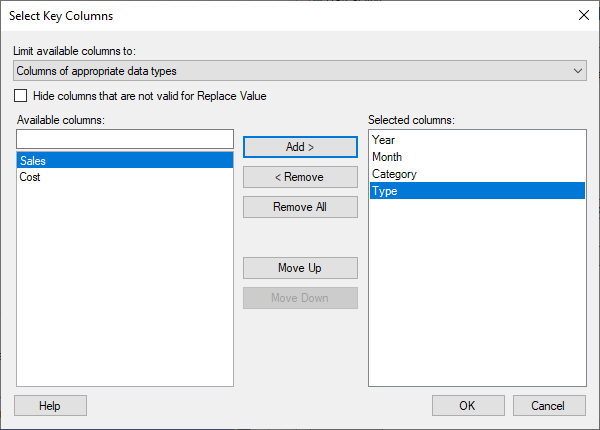Select Cost in Available columns
The width and height of the screenshot is (600, 430).
tap(125, 177)
